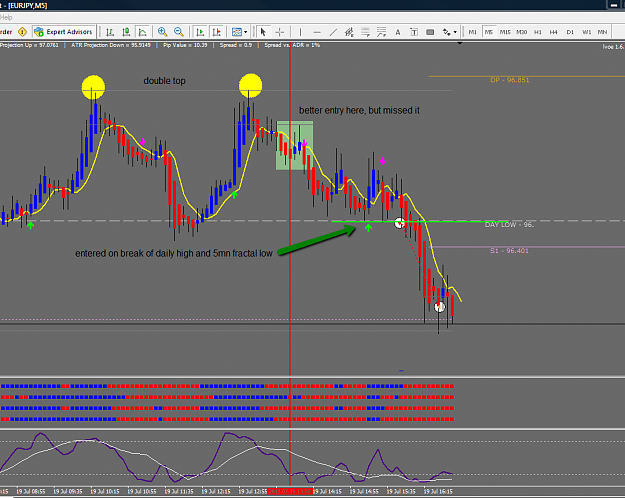Click the Arrows objects icon

[x=446, y=32]
